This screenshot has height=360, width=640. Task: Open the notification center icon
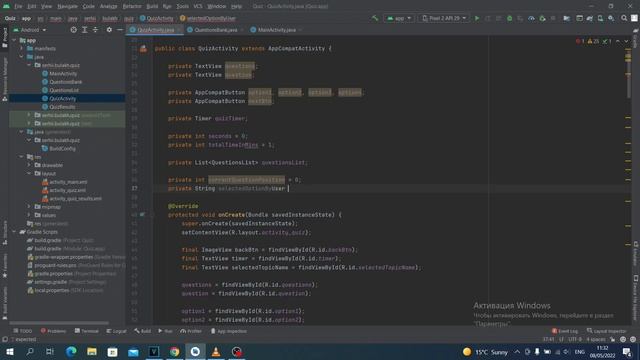[x=627, y=352]
